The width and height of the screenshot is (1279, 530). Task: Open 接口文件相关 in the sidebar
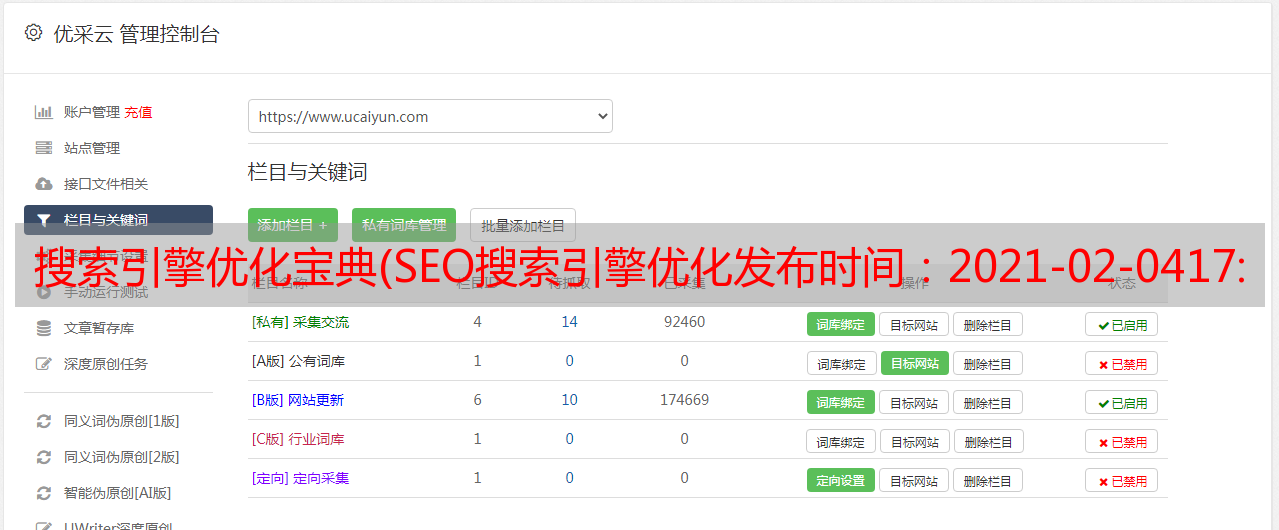[106, 184]
